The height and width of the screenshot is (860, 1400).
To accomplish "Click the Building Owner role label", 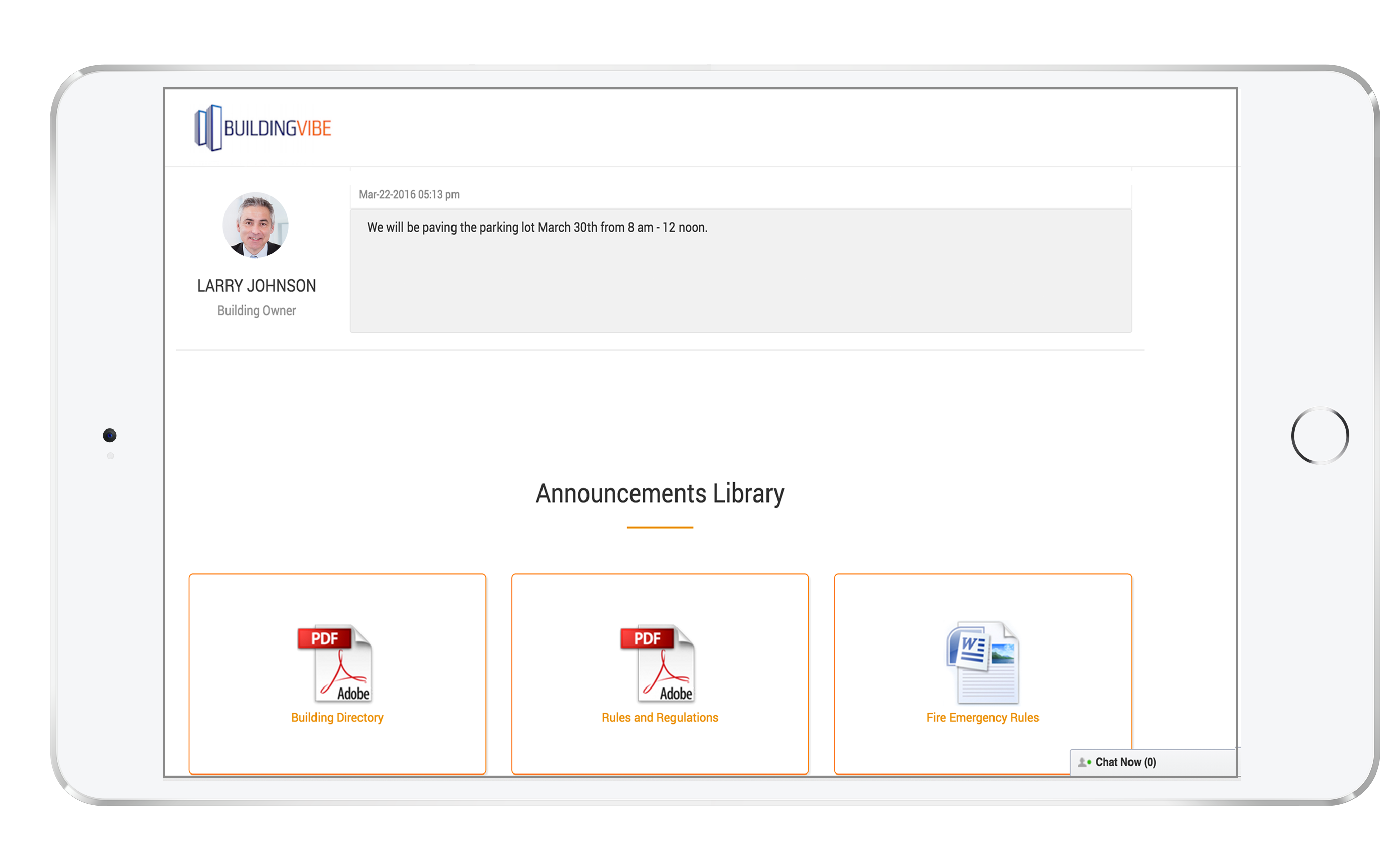I will [x=256, y=311].
